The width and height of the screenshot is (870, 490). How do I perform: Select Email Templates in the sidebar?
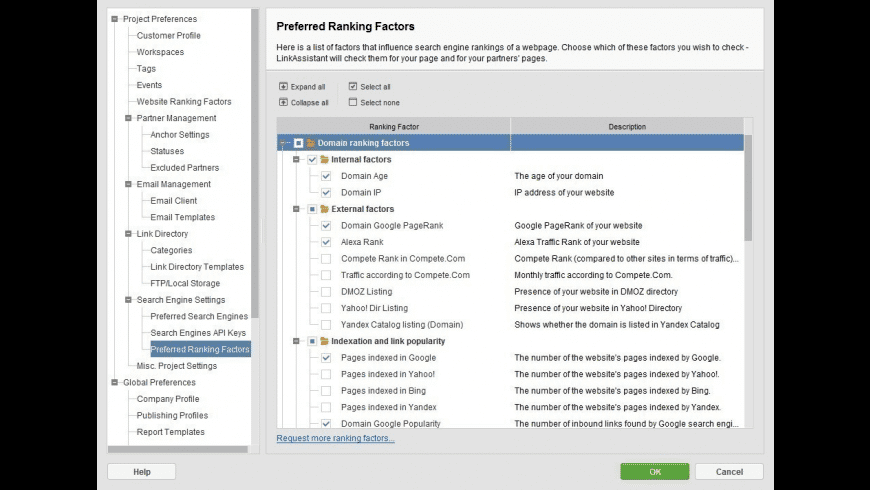click(182, 217)
